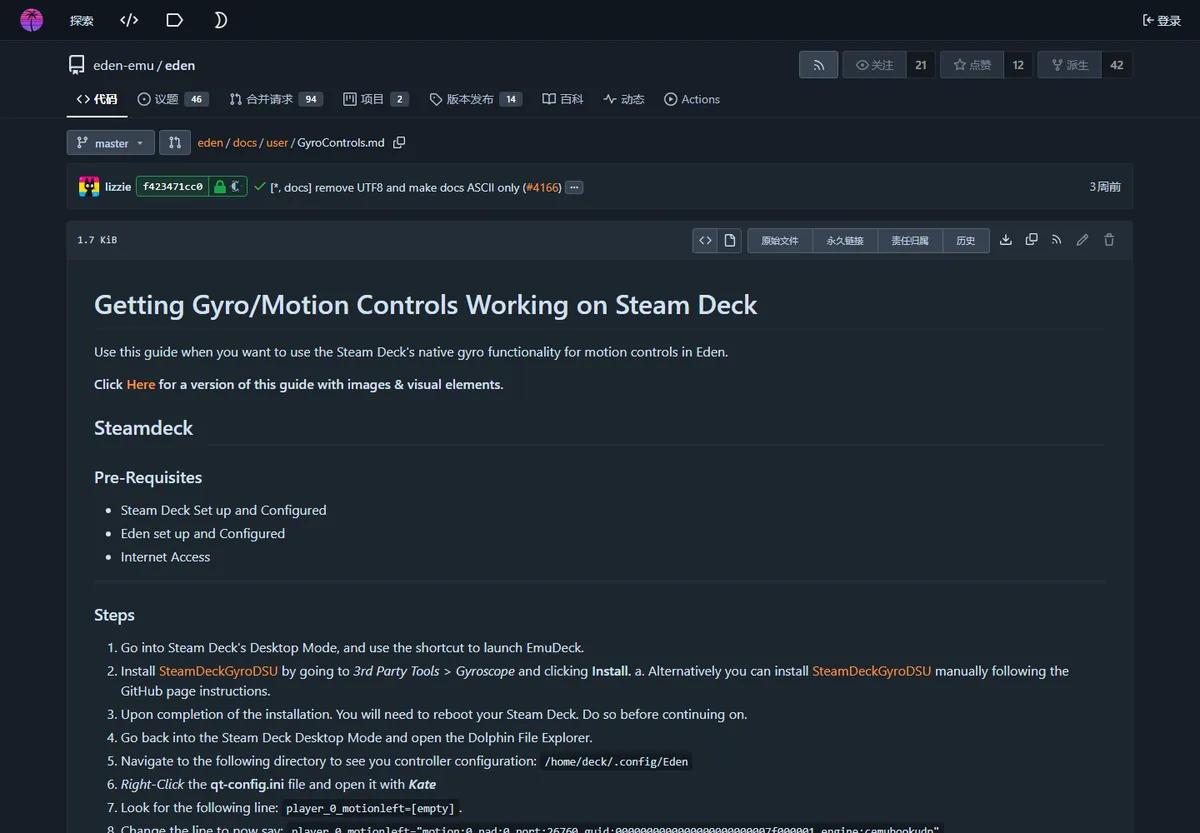
Task: Click 永久链接 (Permalink) button
Action: pyautogui.click(x=845, y=240)
